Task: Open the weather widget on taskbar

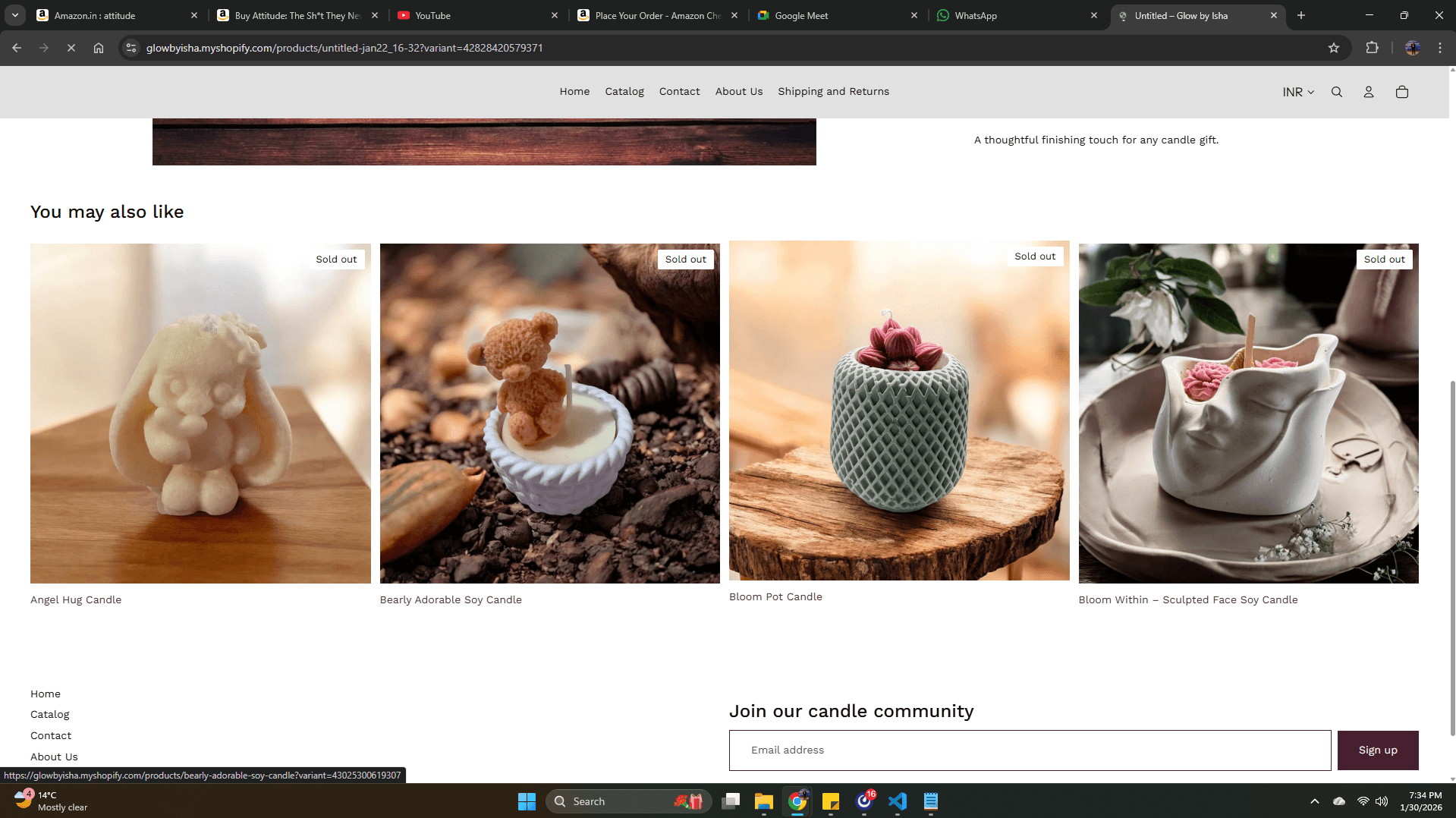Action: pyautogui.click(x=52, y=801)
